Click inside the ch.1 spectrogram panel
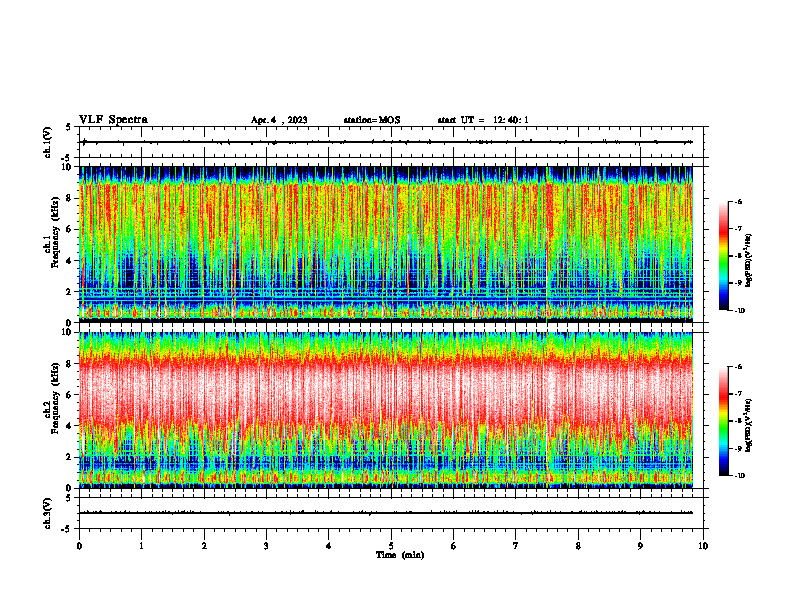Viewport: 792px width, 612px height. (386, 244)
